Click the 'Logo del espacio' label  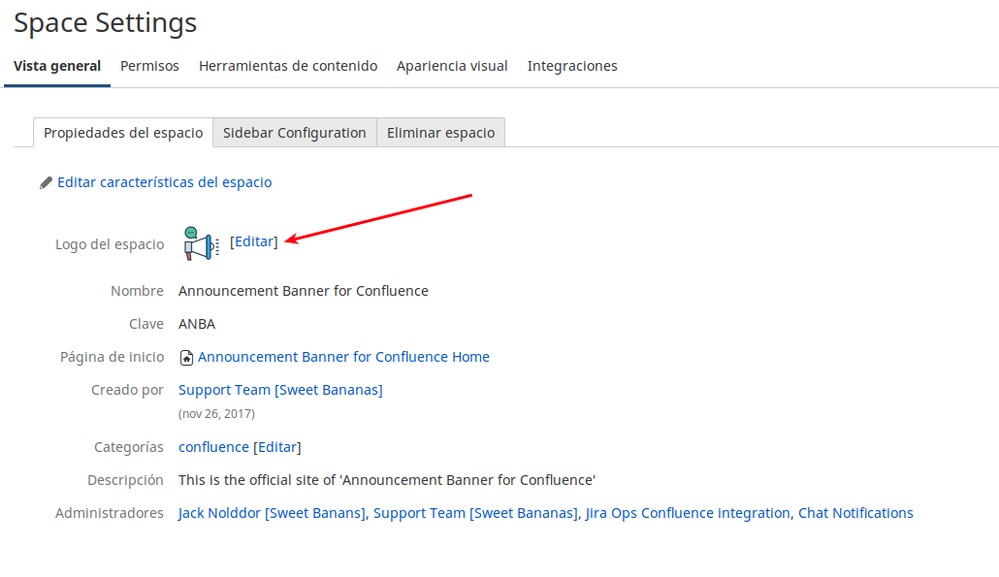point(110,245)
